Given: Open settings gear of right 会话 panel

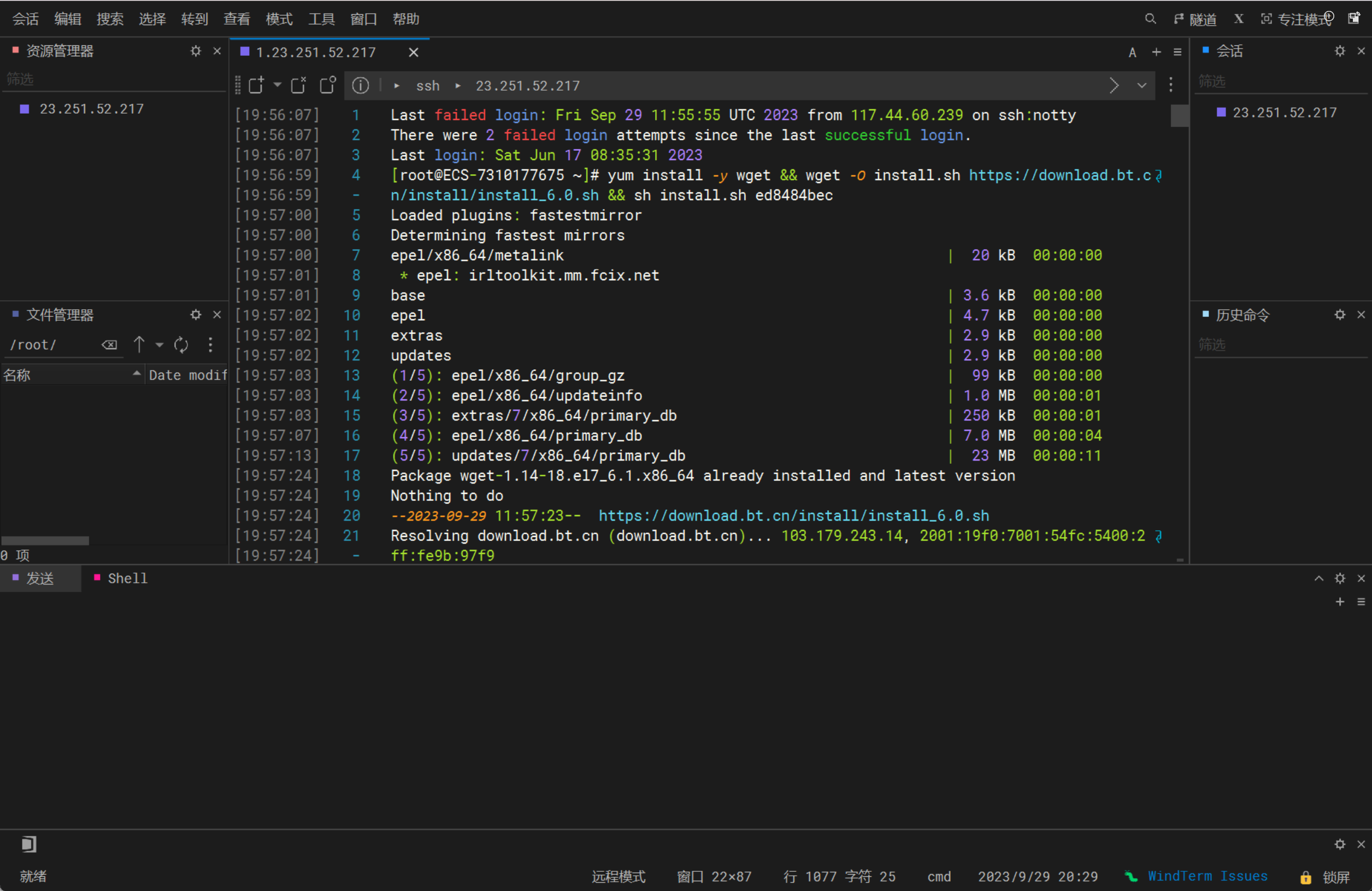Looking at the screenshot, I should (x=1340, y=51).
